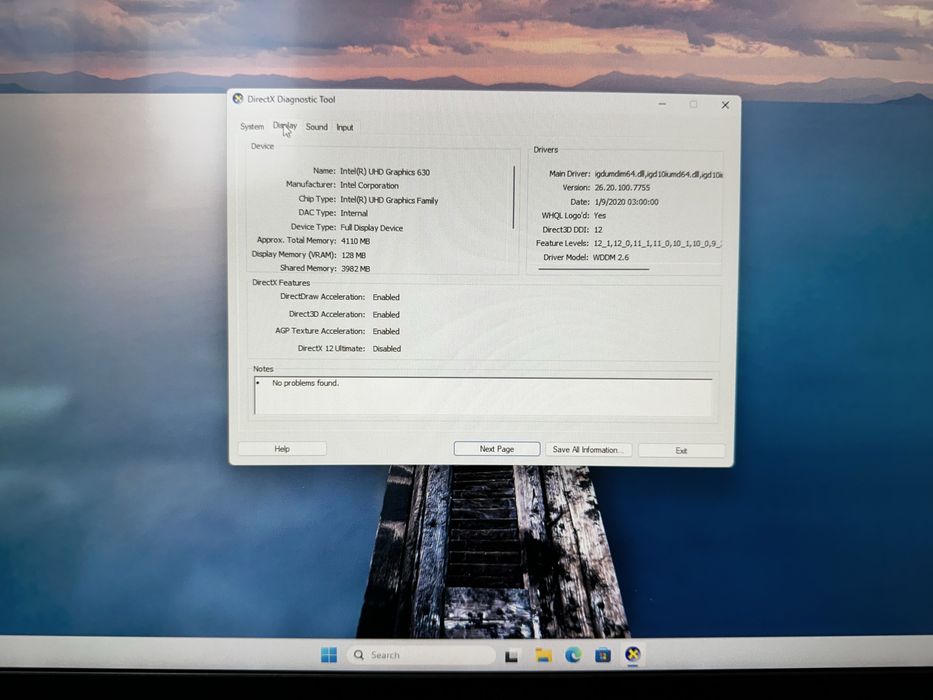Viewport: 933px width, 700px height.
Task: Open the Windows Start menu
Action: (328, 655)
